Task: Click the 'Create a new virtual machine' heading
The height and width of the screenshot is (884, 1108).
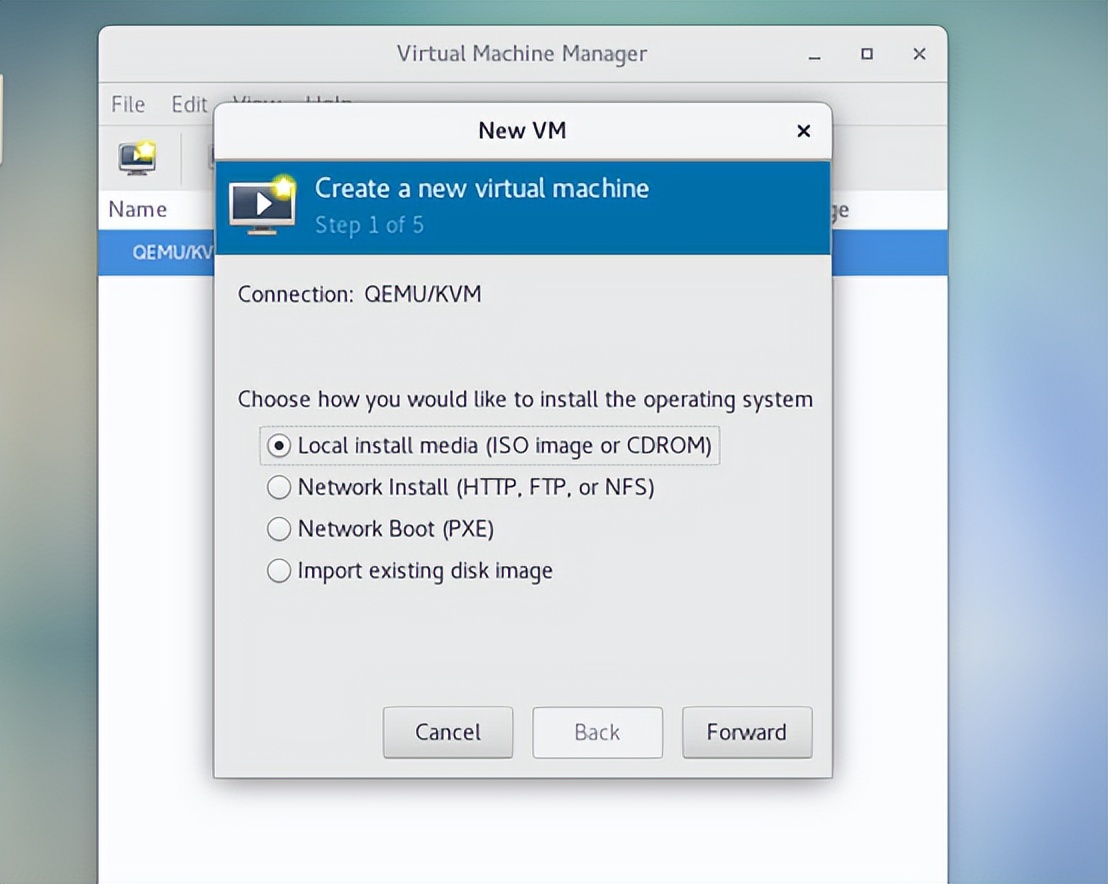Action: 482,188
